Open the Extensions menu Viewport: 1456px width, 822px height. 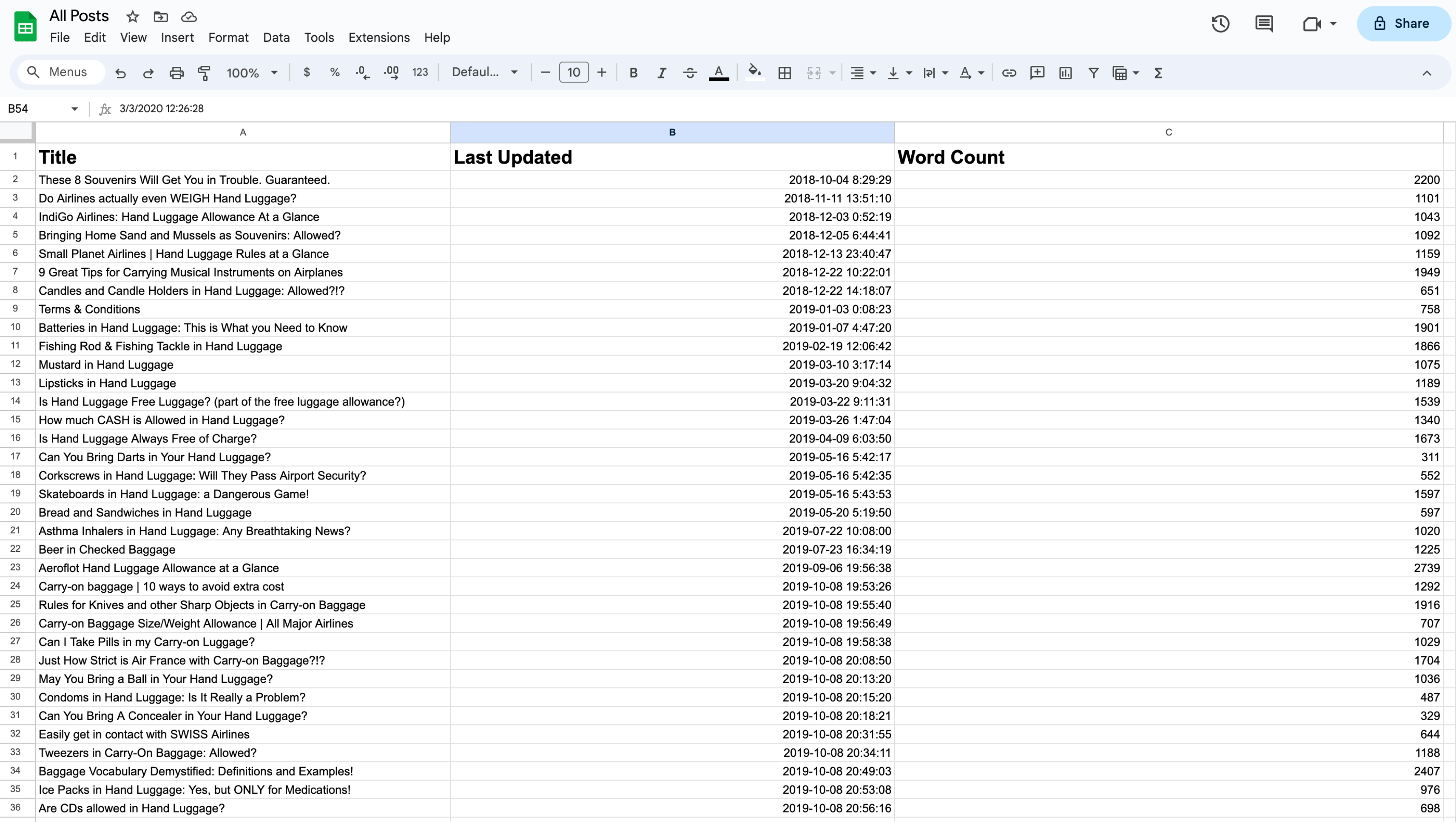(379, 37)
